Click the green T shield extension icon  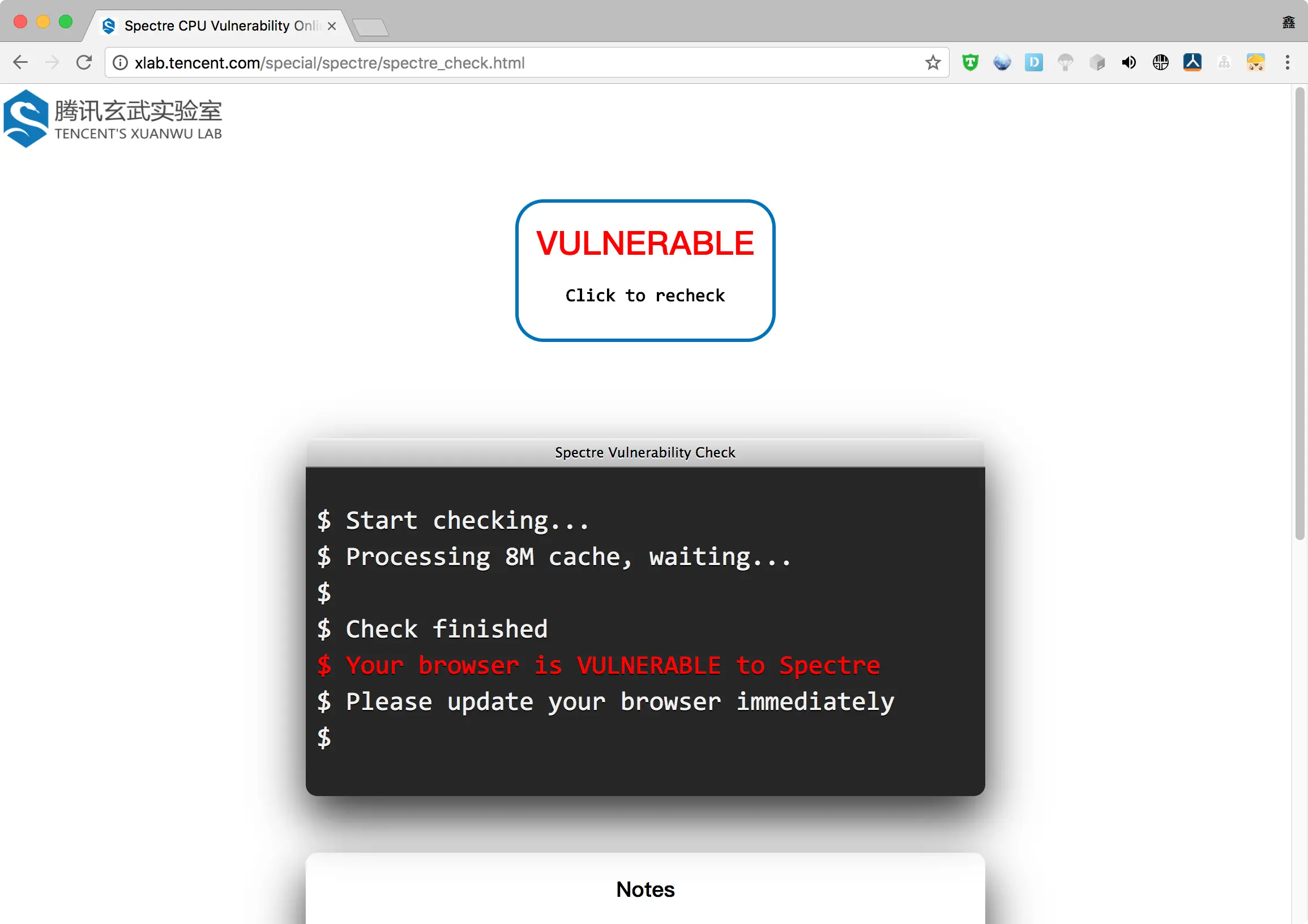pyautogui.click(x=970, y=62)
